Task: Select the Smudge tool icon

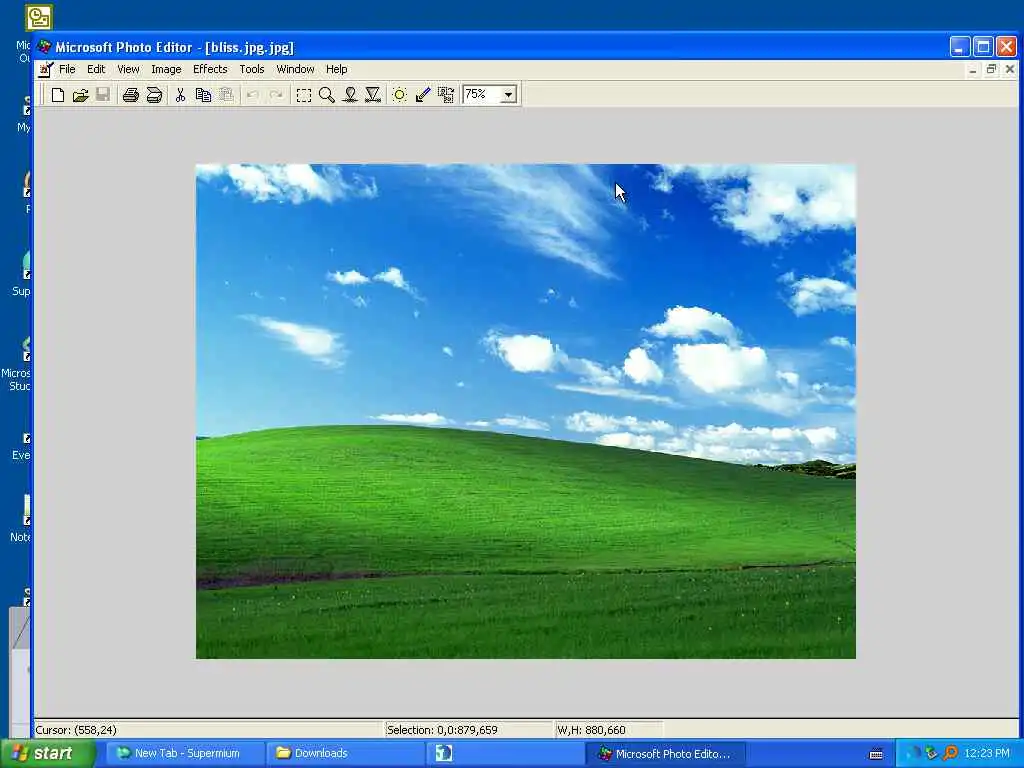Action: [350, 95]
